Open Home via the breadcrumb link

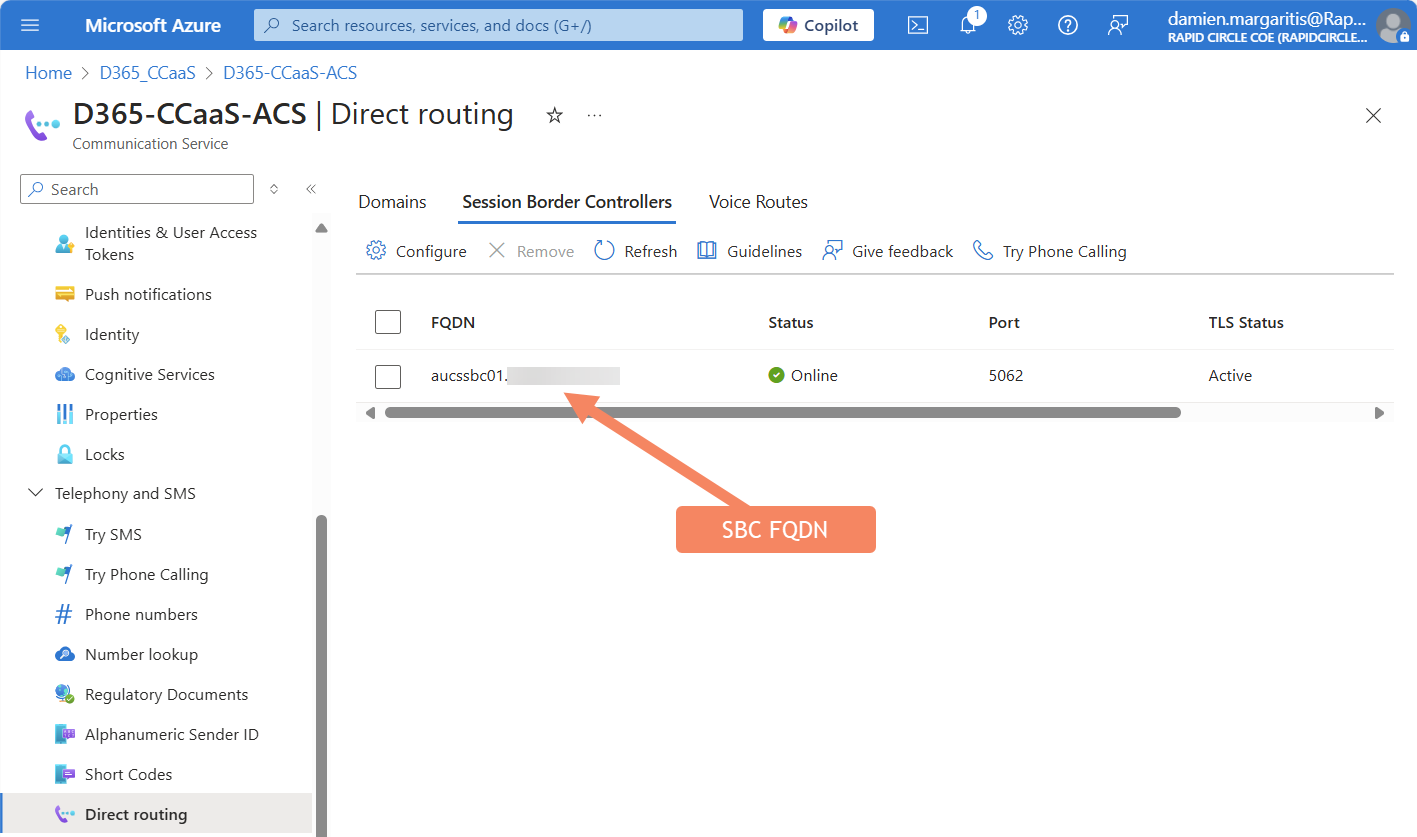point(48,72)
